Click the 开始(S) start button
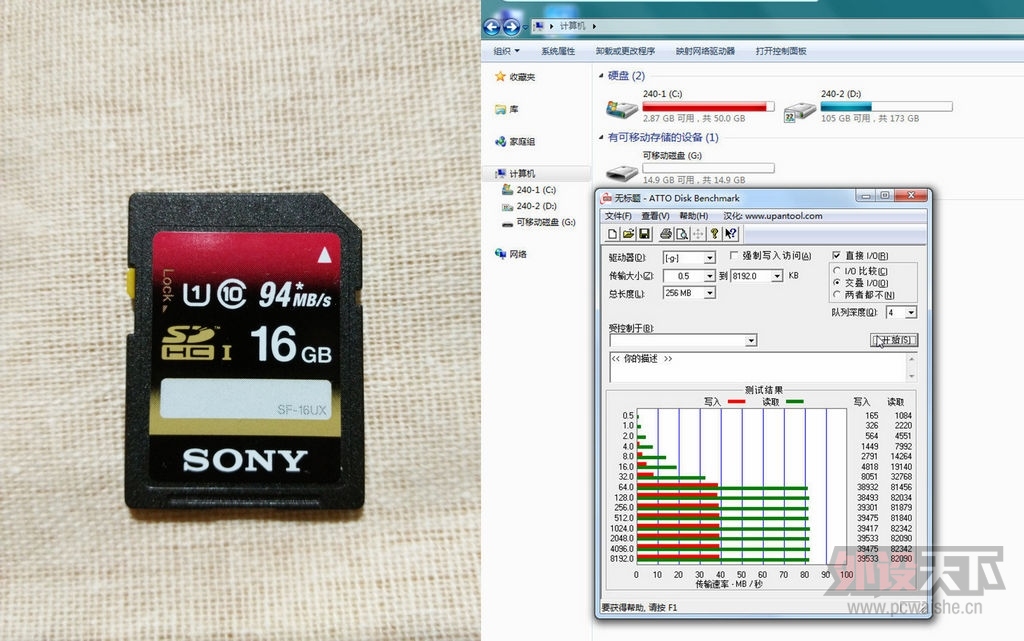Screen dimensions: 1024x641 (894, 340)
